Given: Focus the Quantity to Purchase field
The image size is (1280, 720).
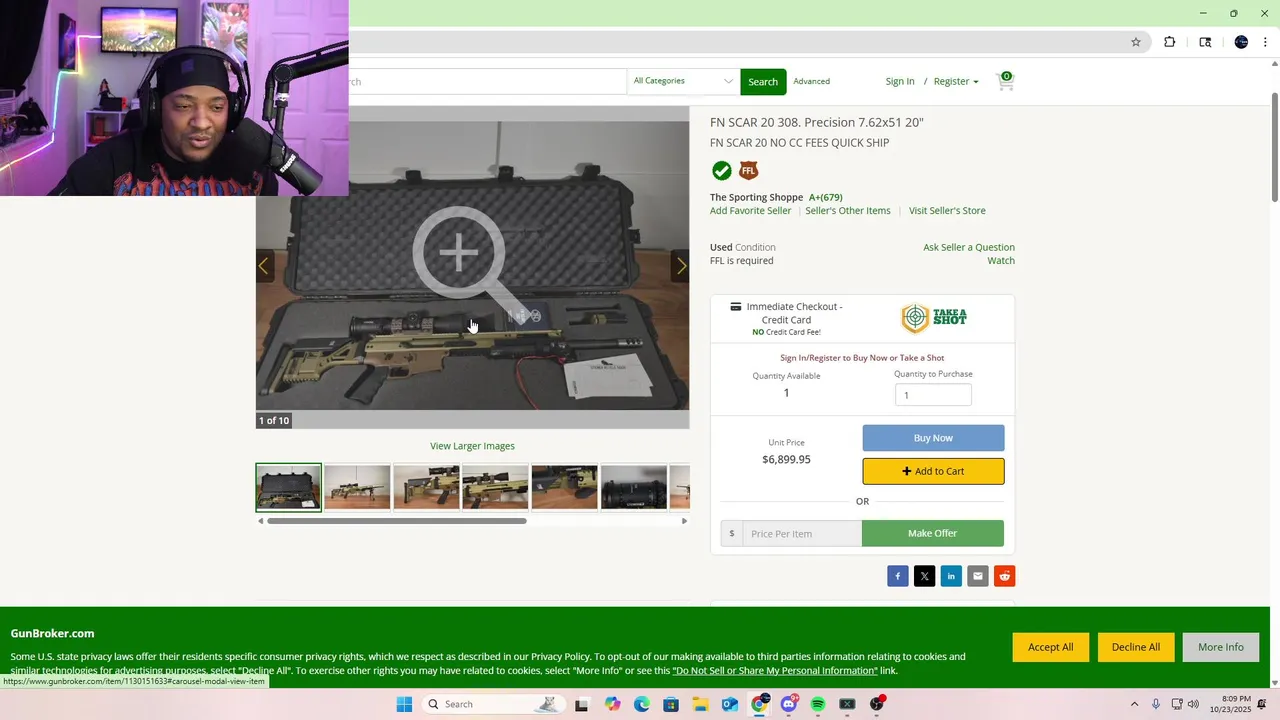Looking at the screenshot, I should coord(933,395).
